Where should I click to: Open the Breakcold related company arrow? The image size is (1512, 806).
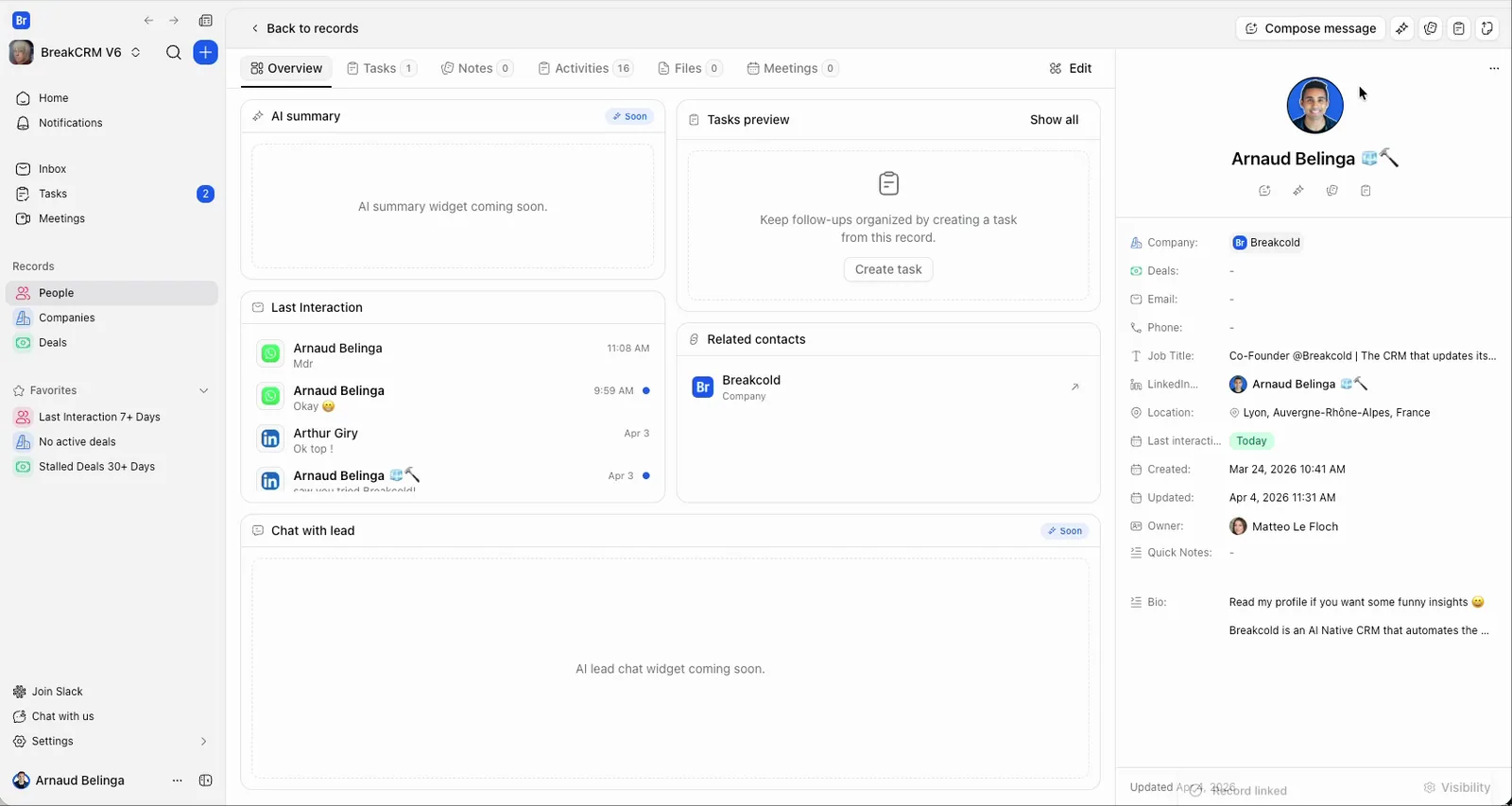tap(1074, 387)
